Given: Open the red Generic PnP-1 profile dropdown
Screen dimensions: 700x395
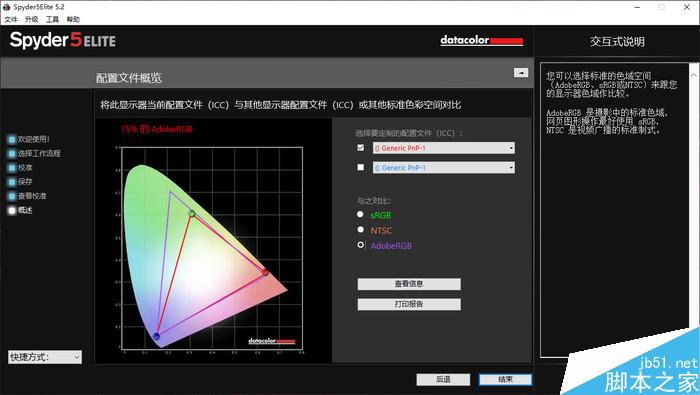Looking at the screenshot, I should 444,148.
